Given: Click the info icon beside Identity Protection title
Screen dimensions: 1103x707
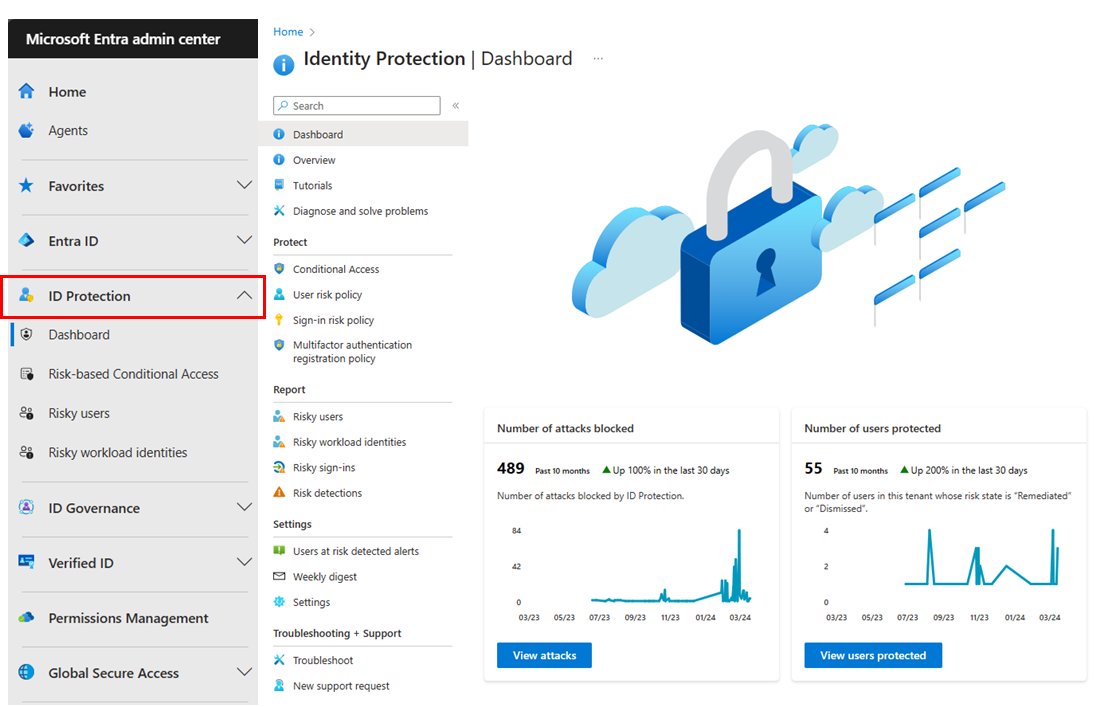Looking at the screenshot, I should tap(283, 65).
